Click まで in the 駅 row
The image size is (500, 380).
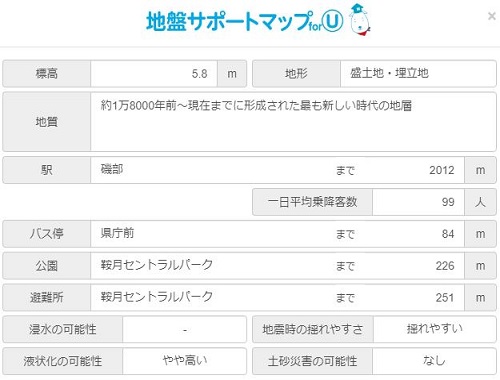click(x=345, y=171)
